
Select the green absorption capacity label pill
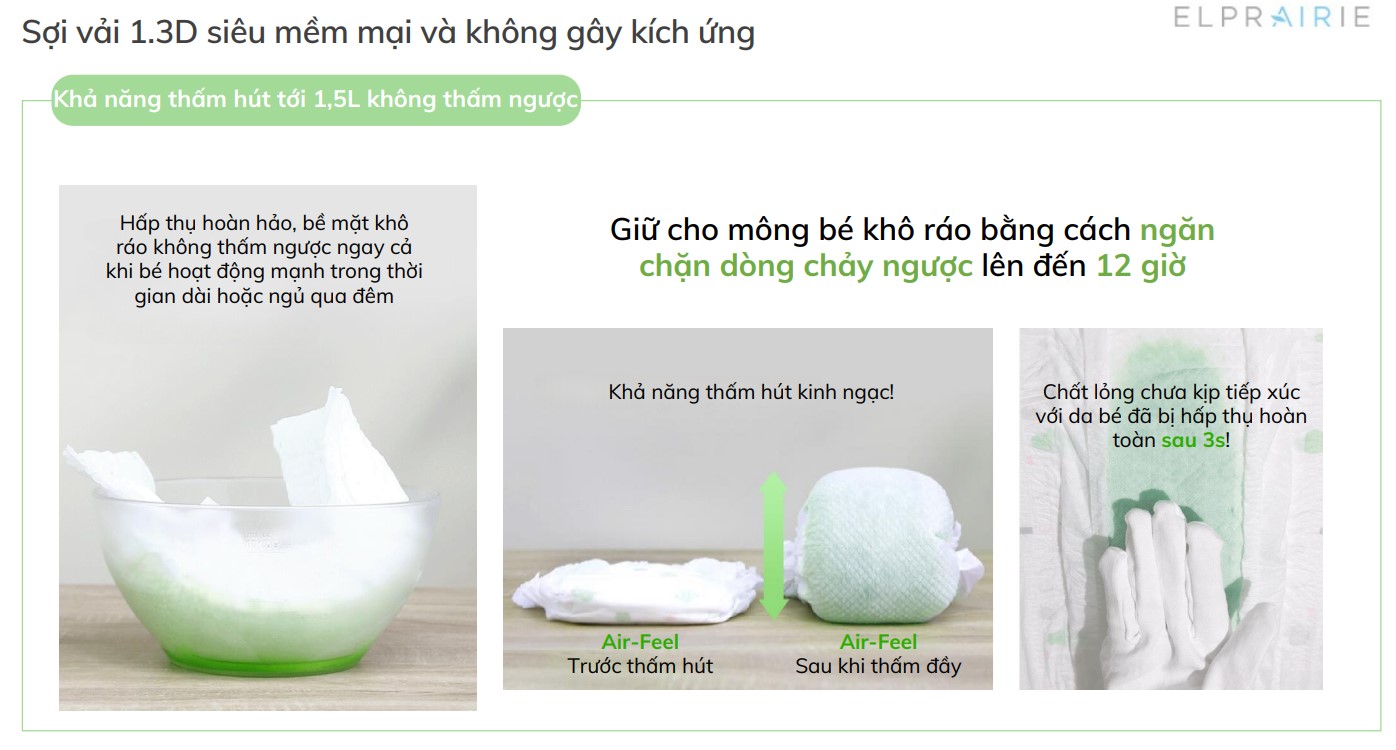pos(316,100)
